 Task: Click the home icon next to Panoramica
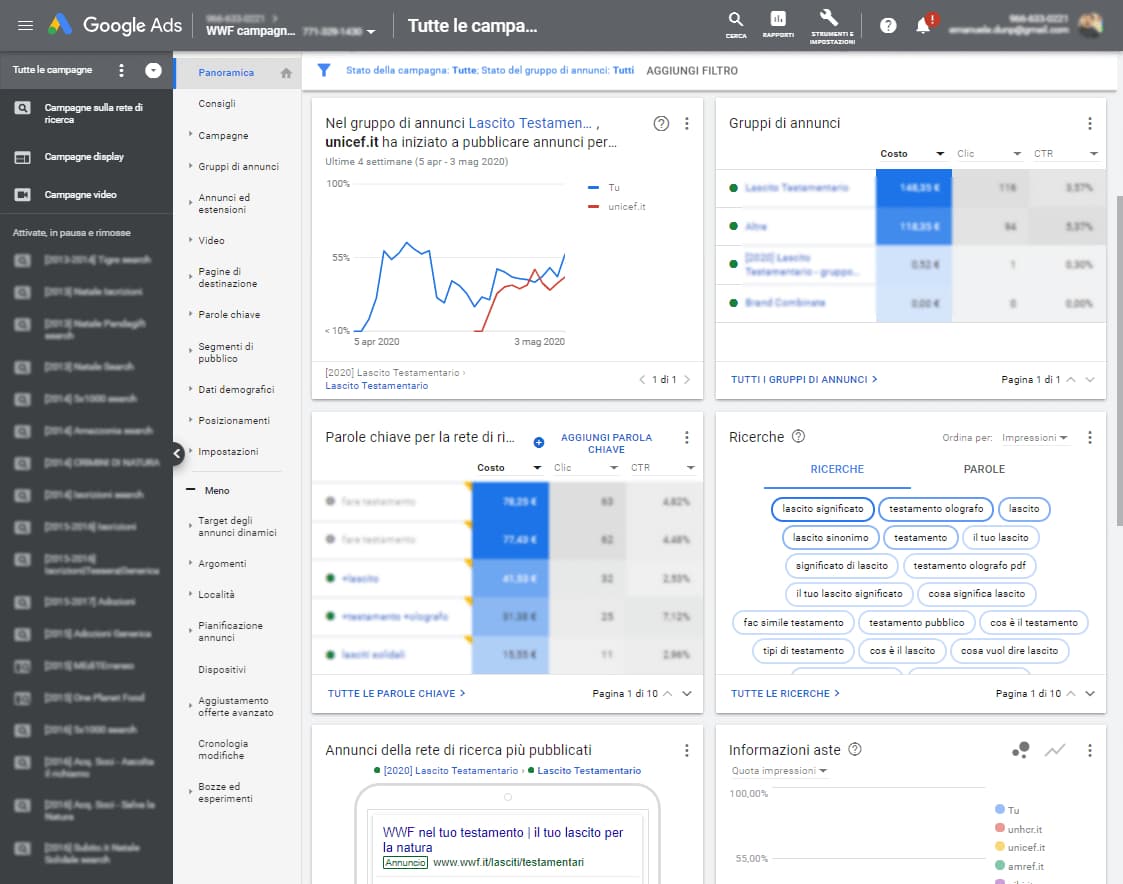point(286,73)
